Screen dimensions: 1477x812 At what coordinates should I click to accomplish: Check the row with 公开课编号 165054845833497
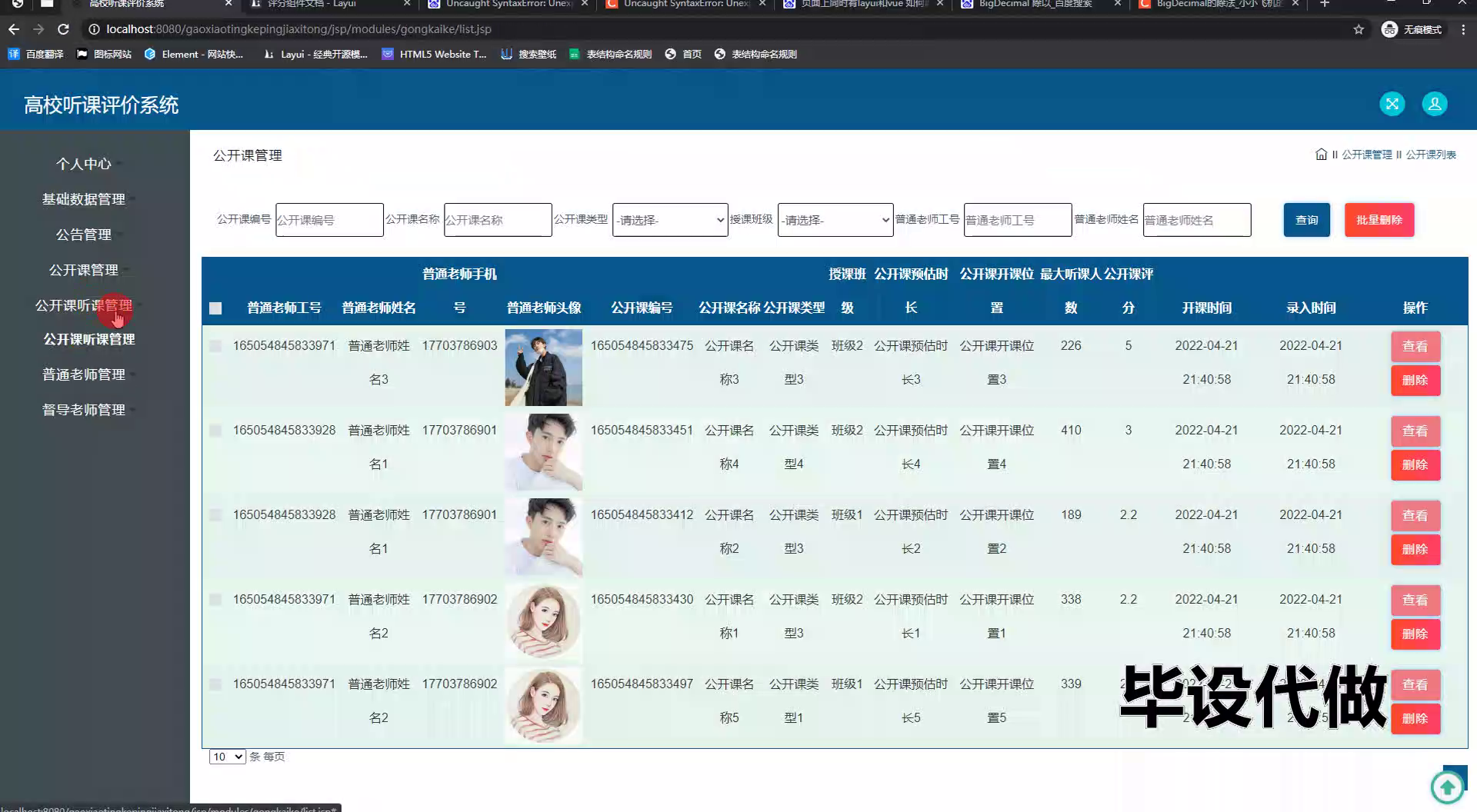point(215,684)
